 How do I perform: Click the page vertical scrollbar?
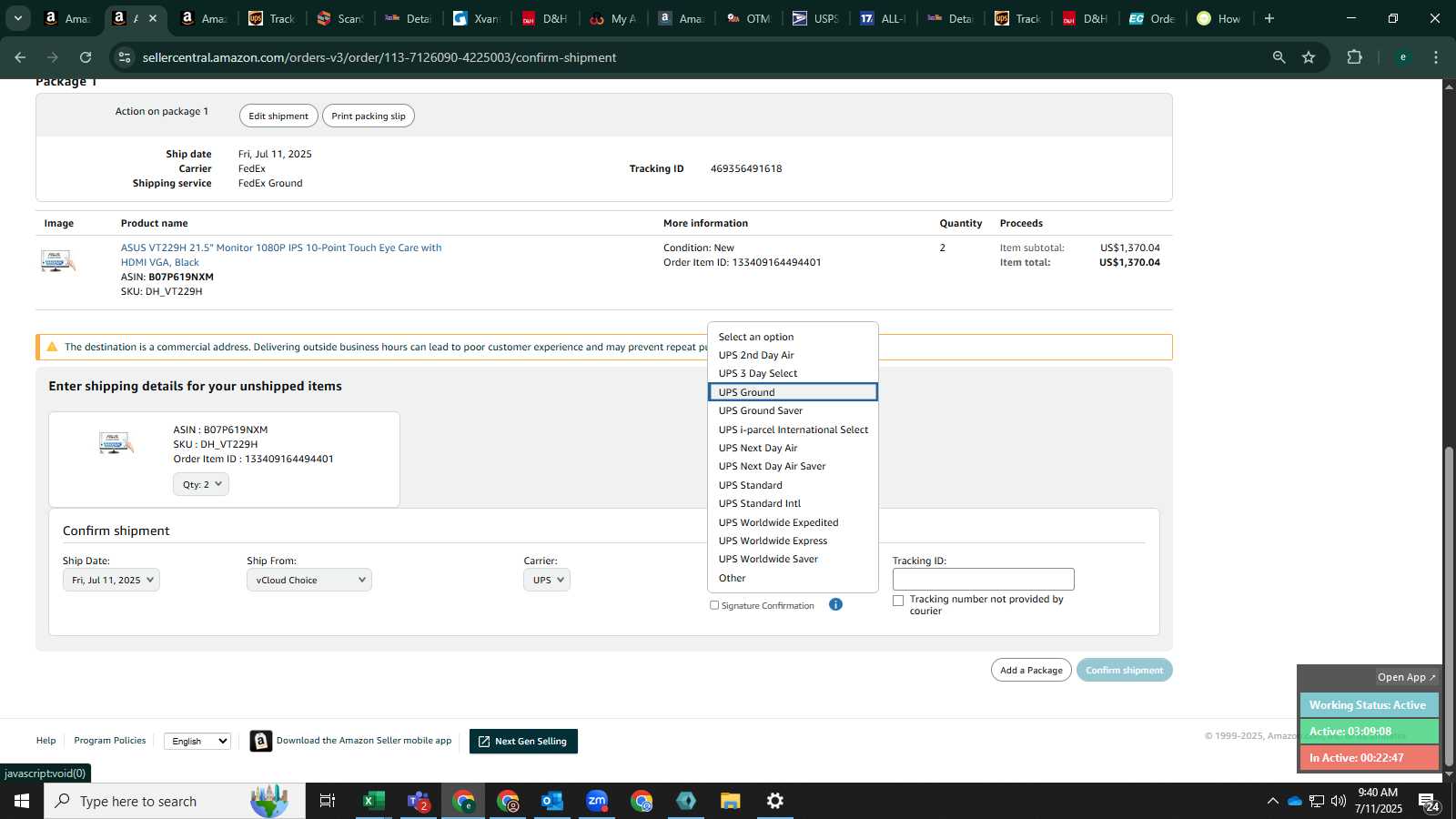tap(1449, 607)
